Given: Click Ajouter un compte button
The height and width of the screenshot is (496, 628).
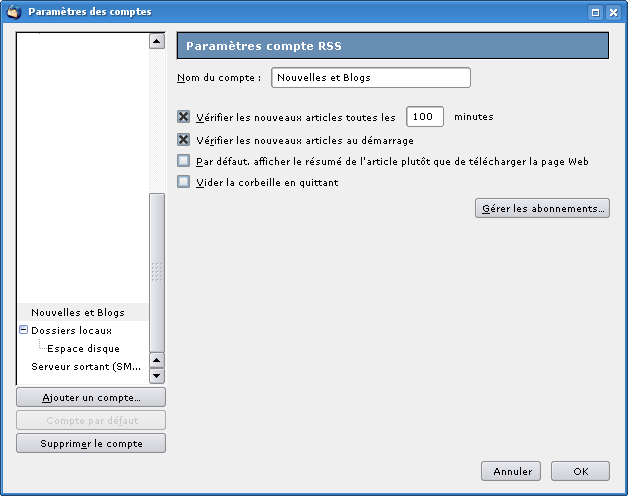Looking at the screenshot, I should coord(91,397).
